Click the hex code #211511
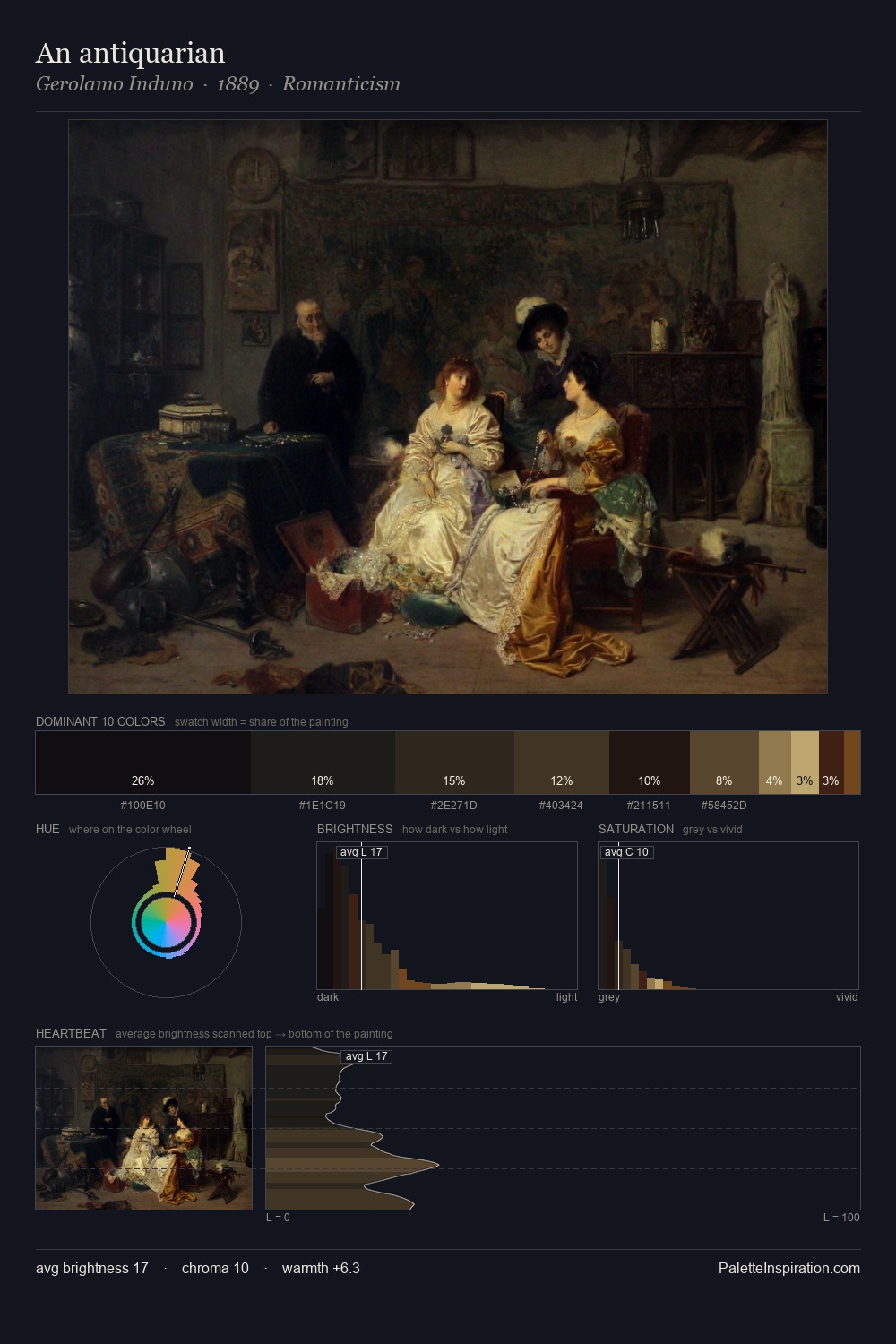 point(650,806)
